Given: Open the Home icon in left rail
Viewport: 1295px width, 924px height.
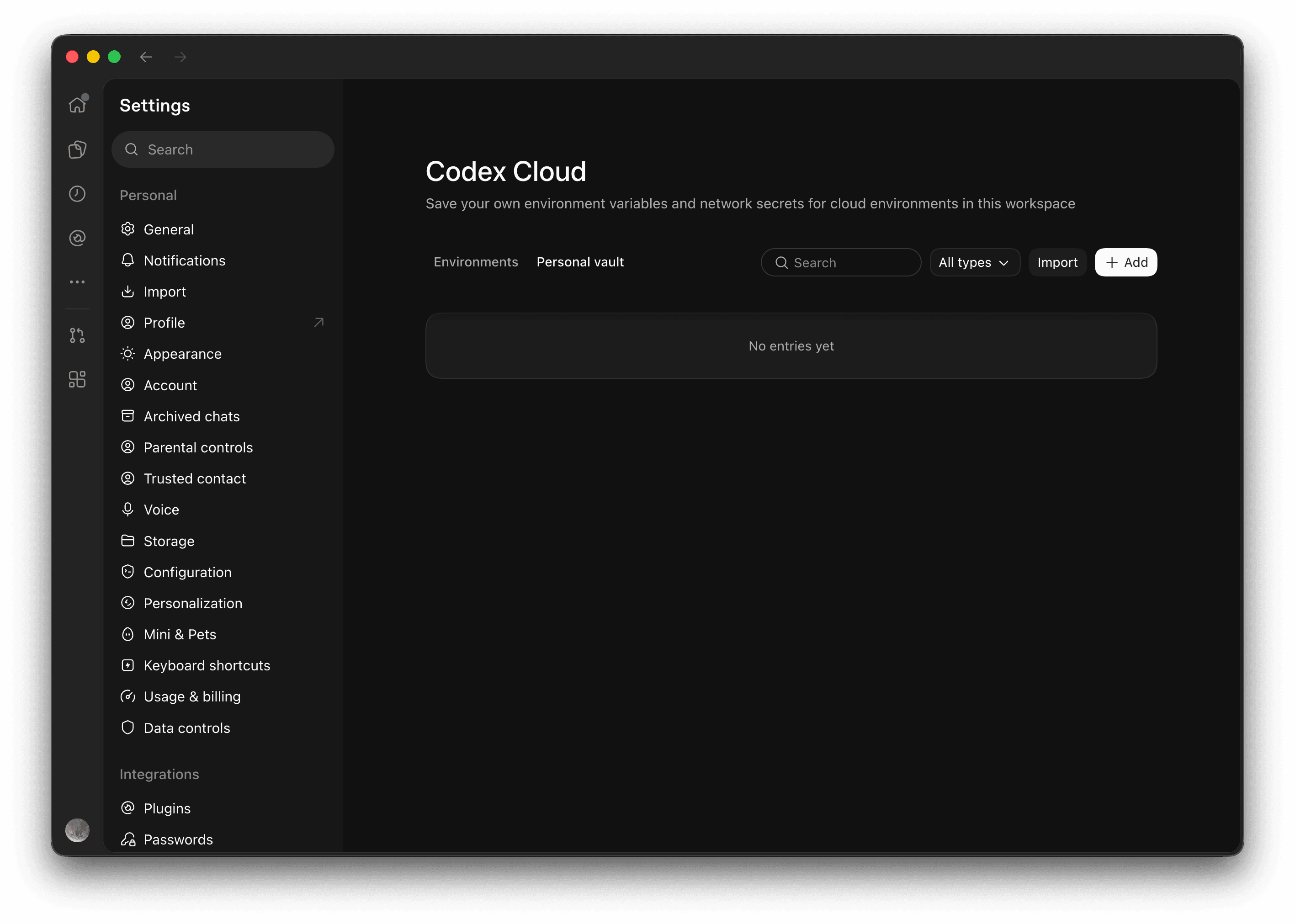Looking at the screenshot, I should coord(77,105).
